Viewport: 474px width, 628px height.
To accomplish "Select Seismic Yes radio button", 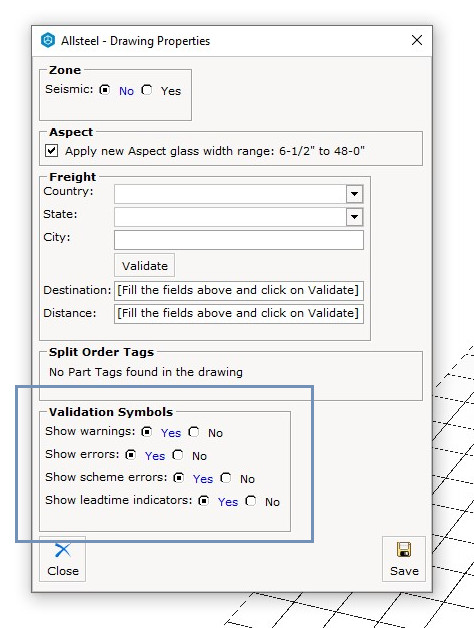I will pos(147,90).
